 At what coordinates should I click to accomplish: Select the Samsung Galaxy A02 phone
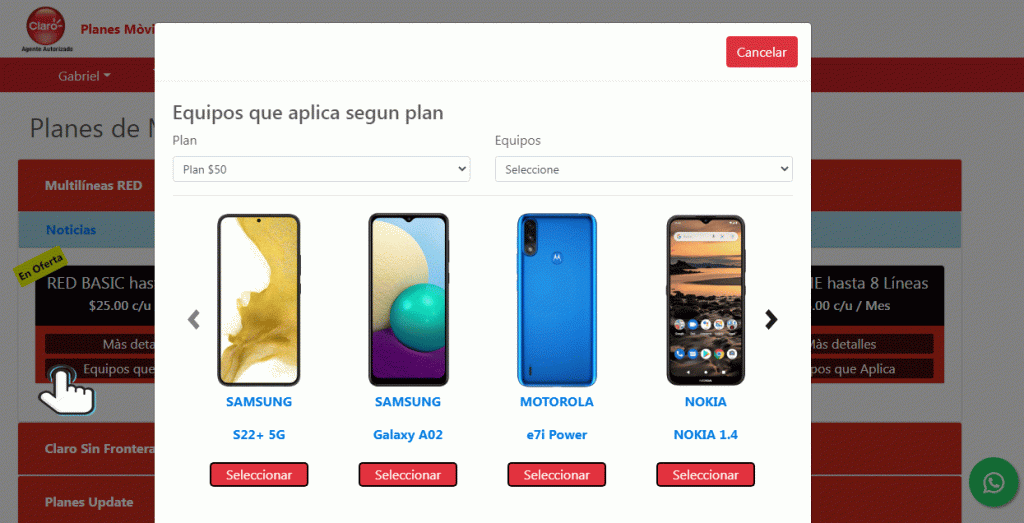pos(408,475)
